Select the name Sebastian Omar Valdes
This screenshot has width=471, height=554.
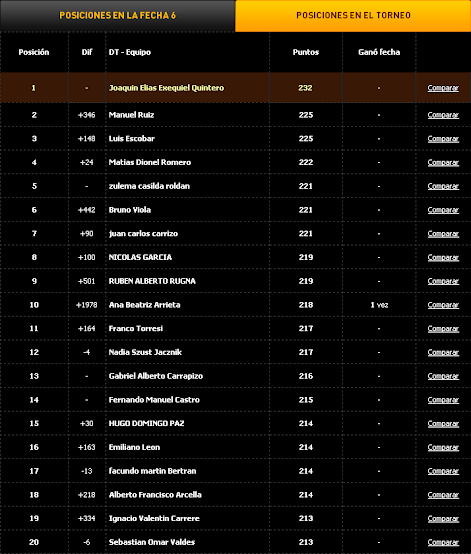152,542
